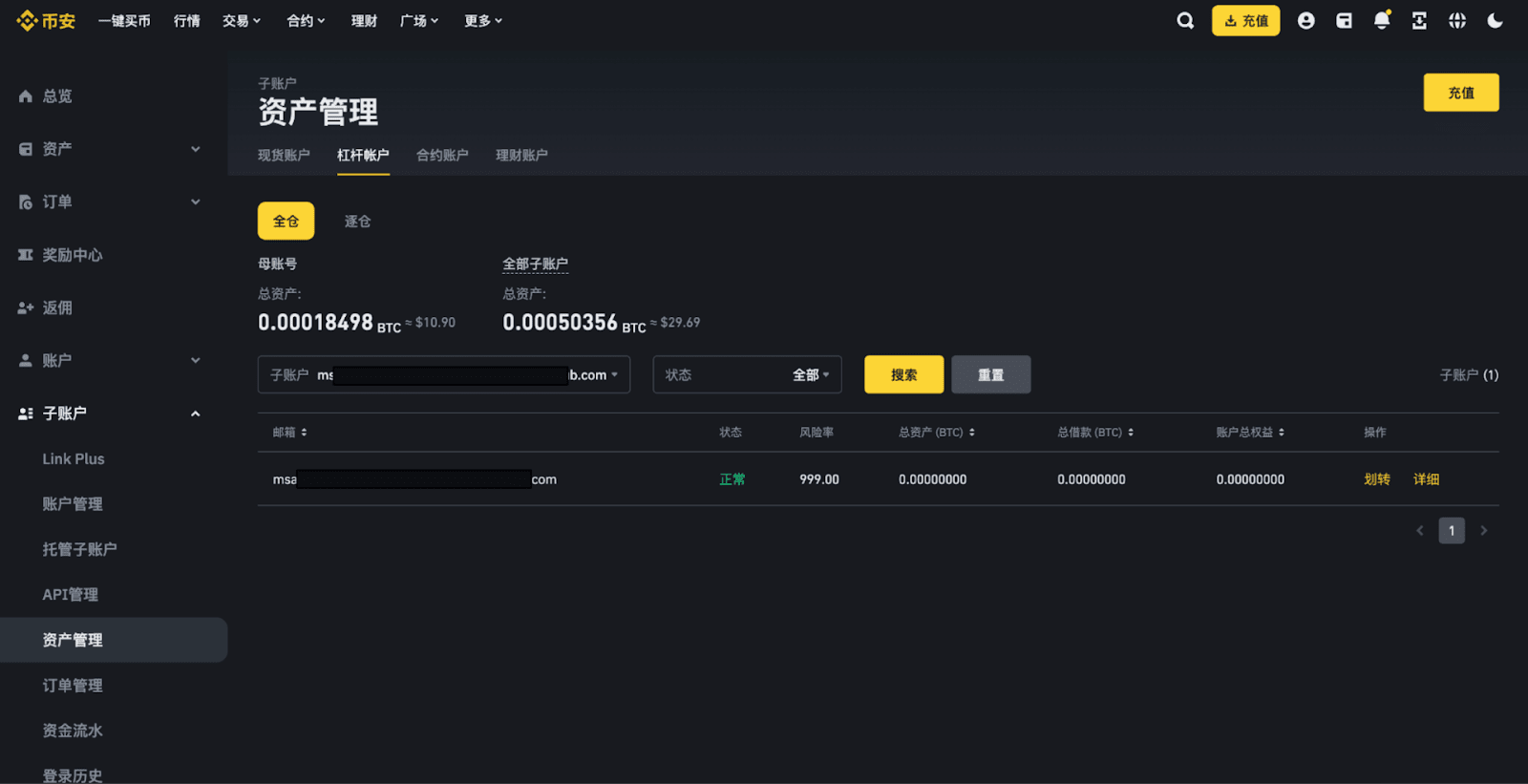Open 账户管理 in the sidebar

coord(73,504)
